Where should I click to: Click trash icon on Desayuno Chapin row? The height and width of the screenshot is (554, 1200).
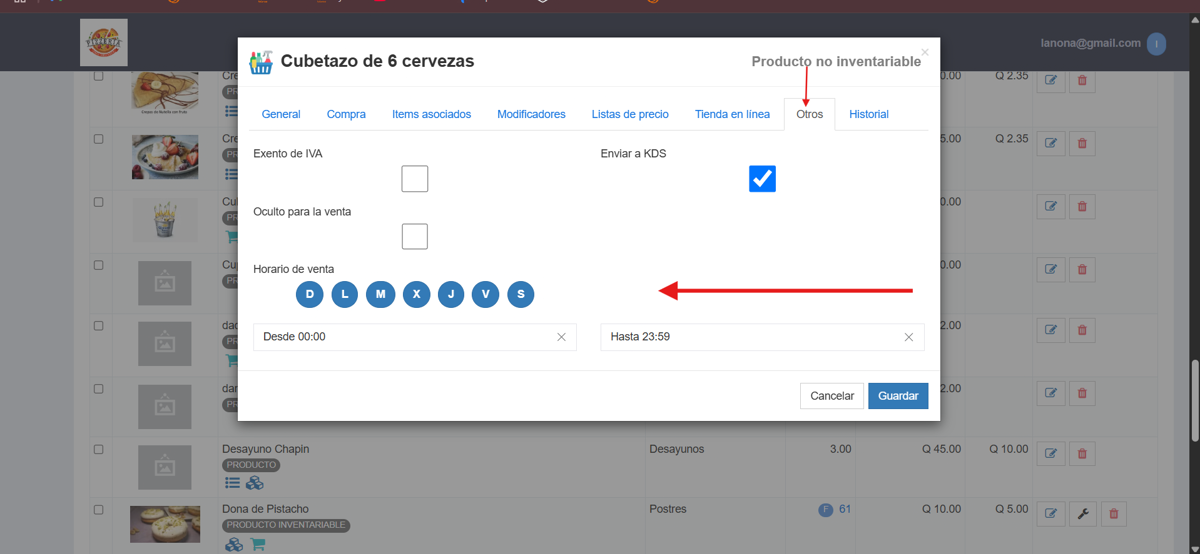1082,454
